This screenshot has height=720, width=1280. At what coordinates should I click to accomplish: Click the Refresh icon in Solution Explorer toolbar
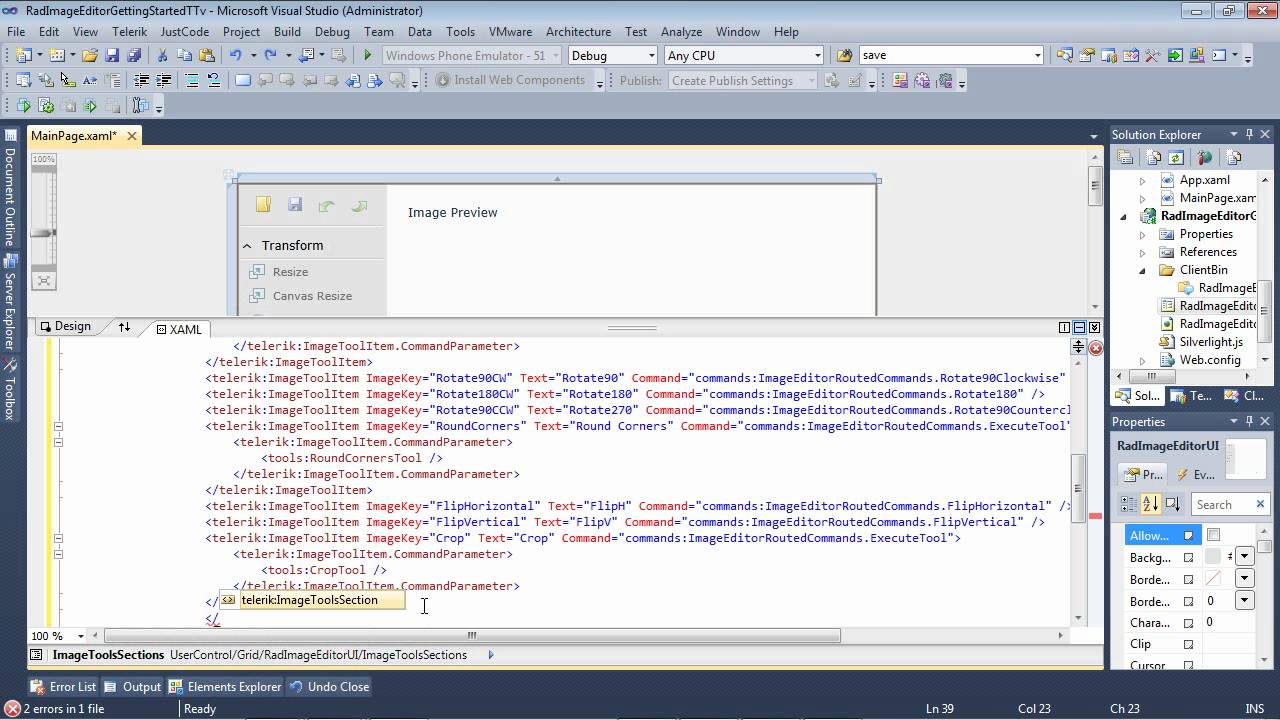1176,158
